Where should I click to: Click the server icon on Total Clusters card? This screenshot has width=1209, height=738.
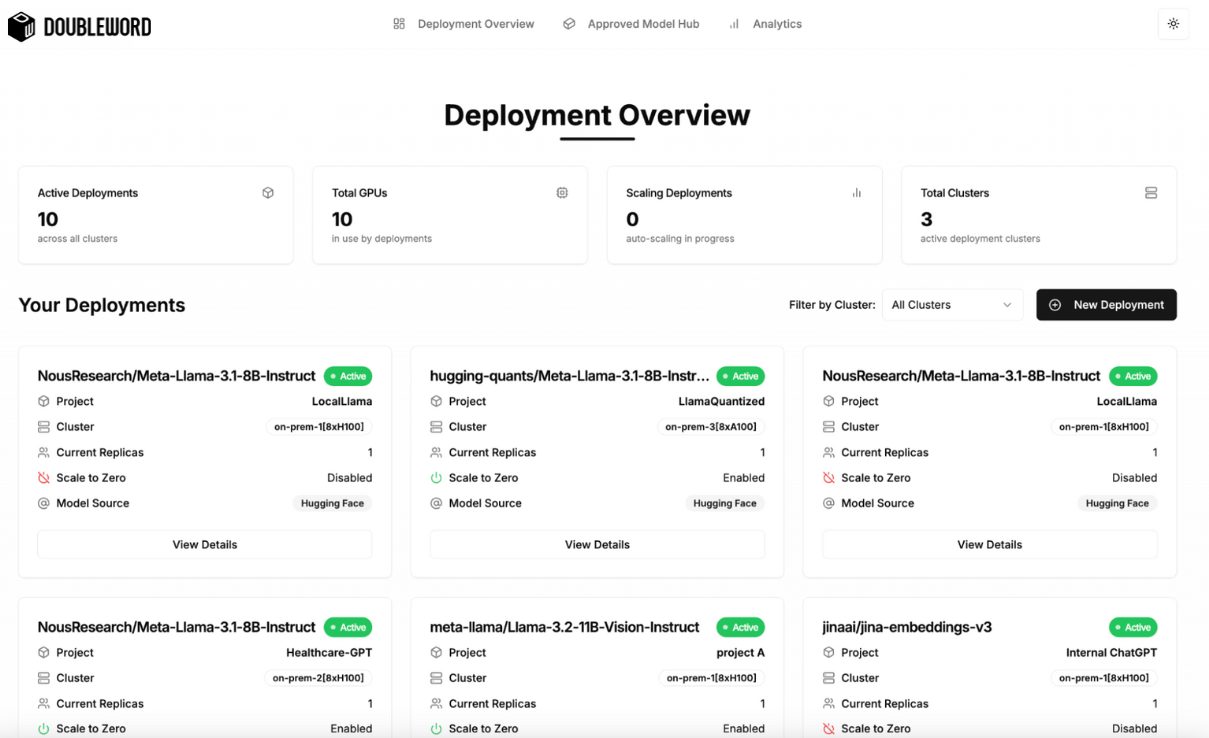[x=1150, y=192]
